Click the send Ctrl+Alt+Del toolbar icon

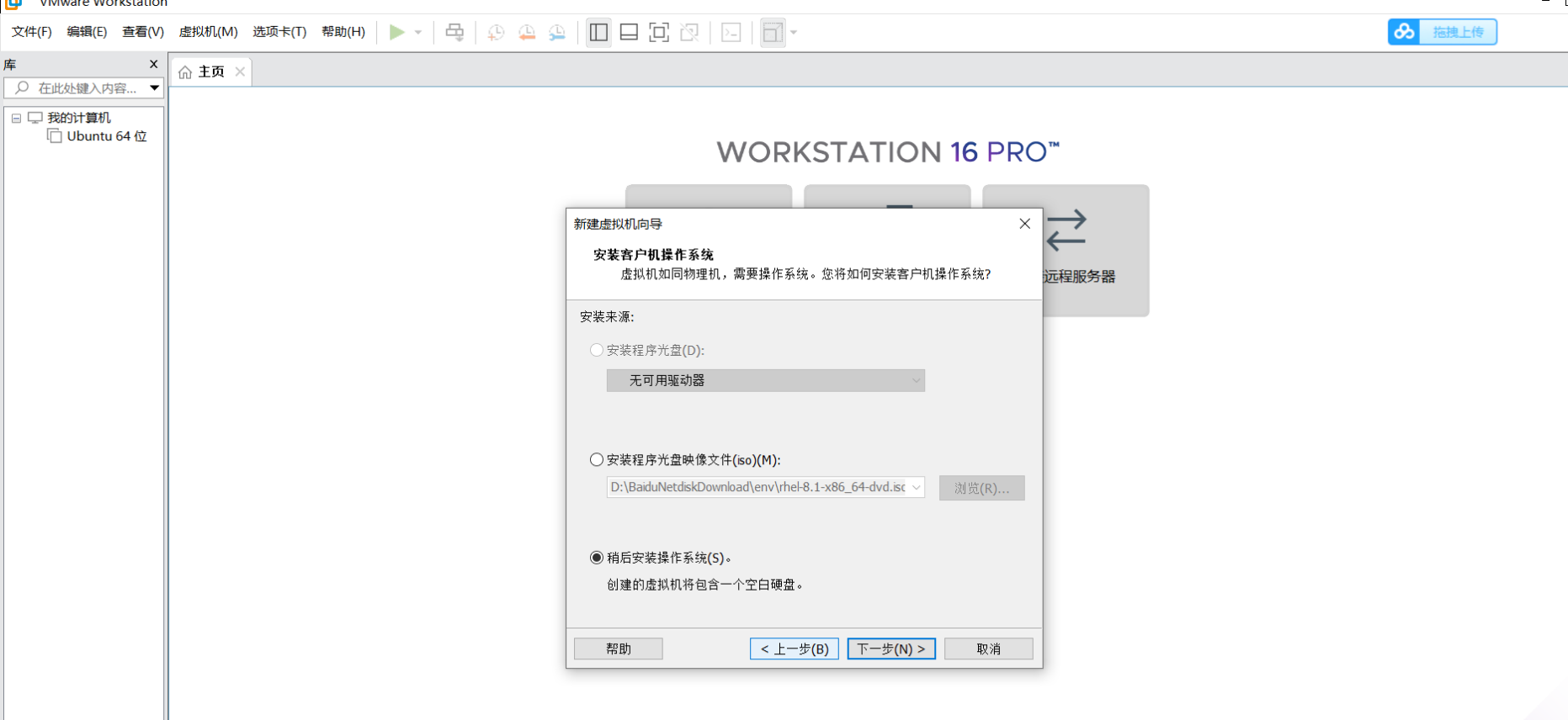tap(454, 33)
